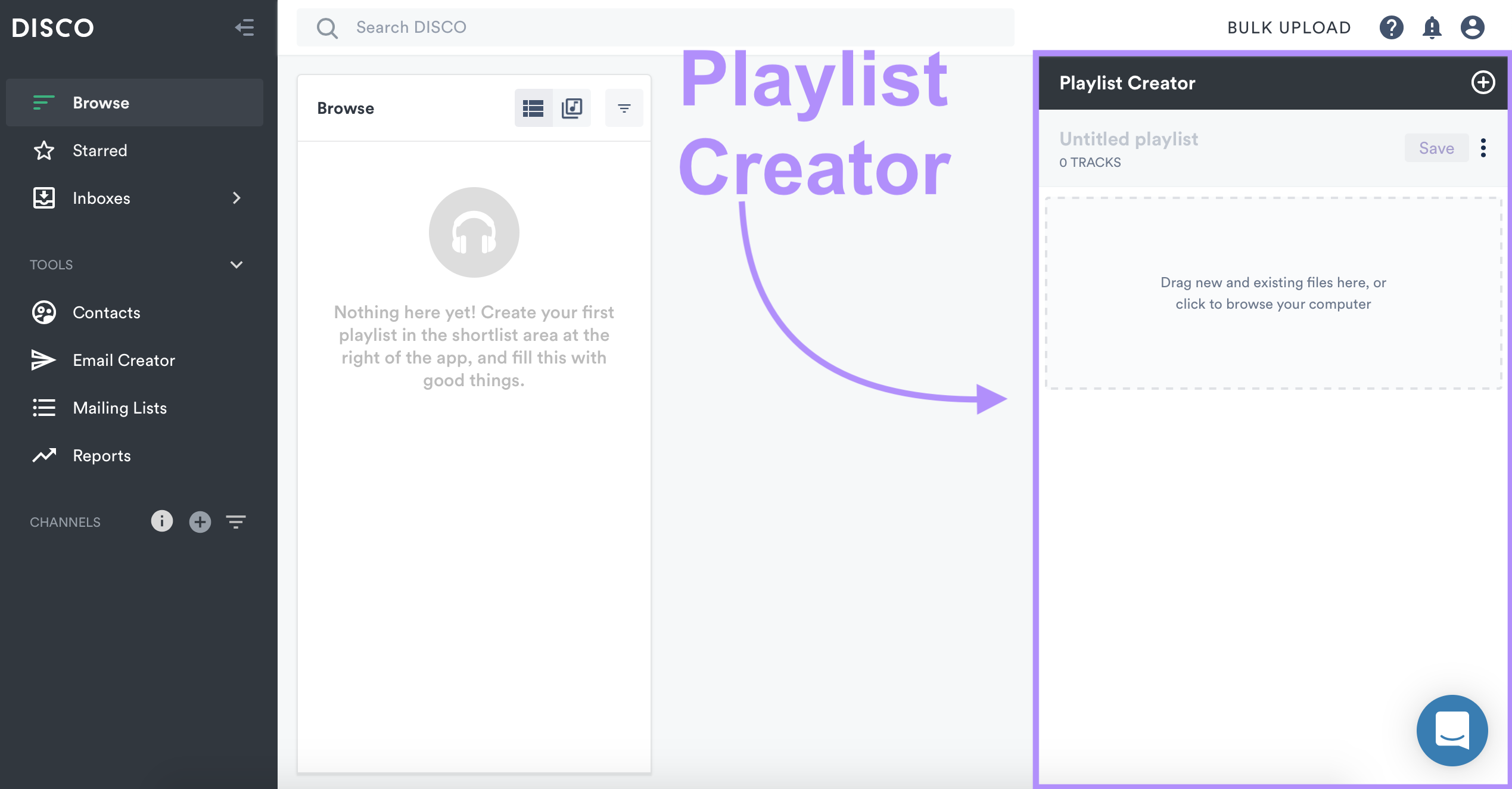Image resolution: width=1512 pixels, height=789 pixels.
Task: Open the Contacts tool
Action: click(106, 312)
